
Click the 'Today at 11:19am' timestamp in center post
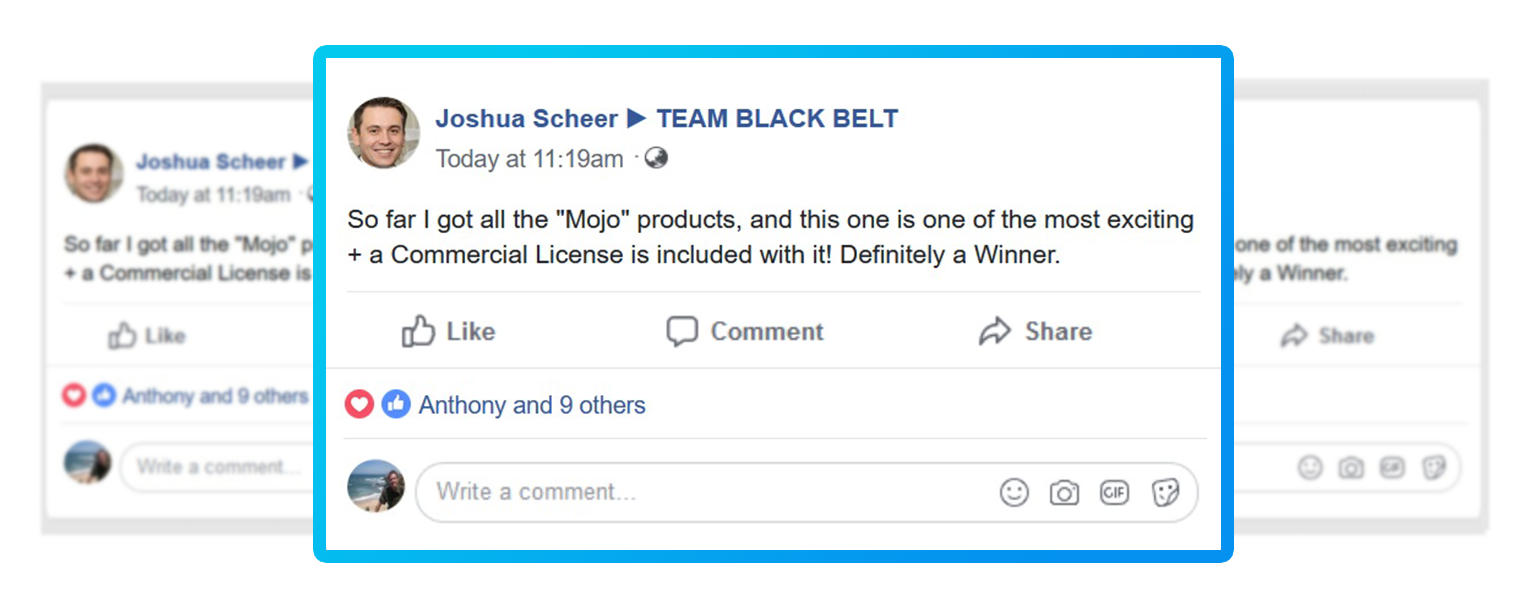(529, 158)
